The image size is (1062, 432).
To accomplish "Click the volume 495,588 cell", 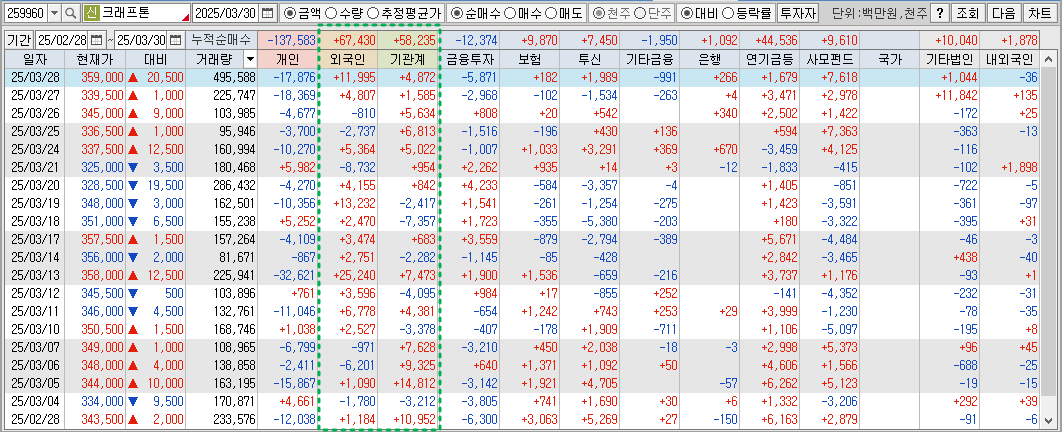I will pyautogui.click(x=221, y=77).
